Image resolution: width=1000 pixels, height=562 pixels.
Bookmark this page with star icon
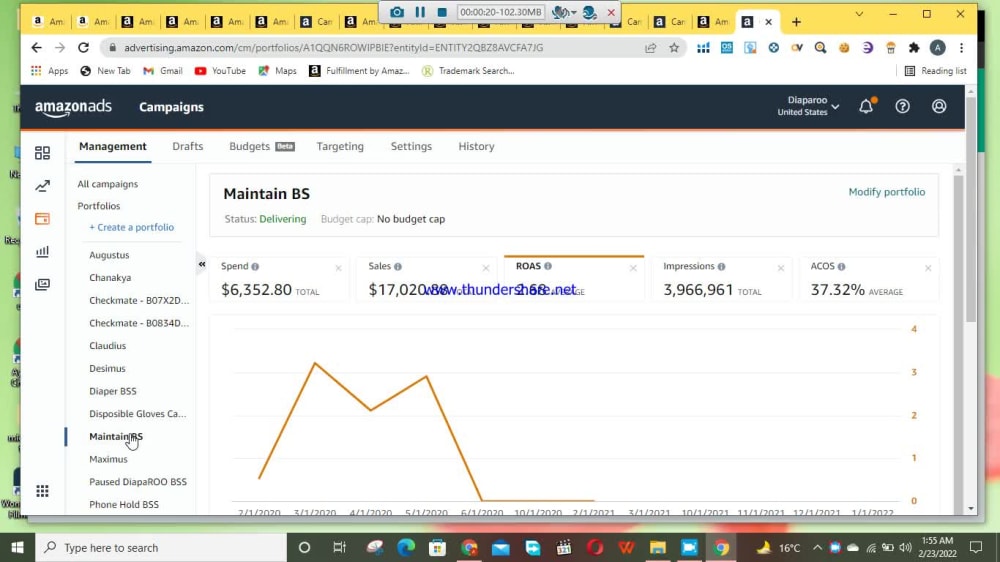point(674,48)
